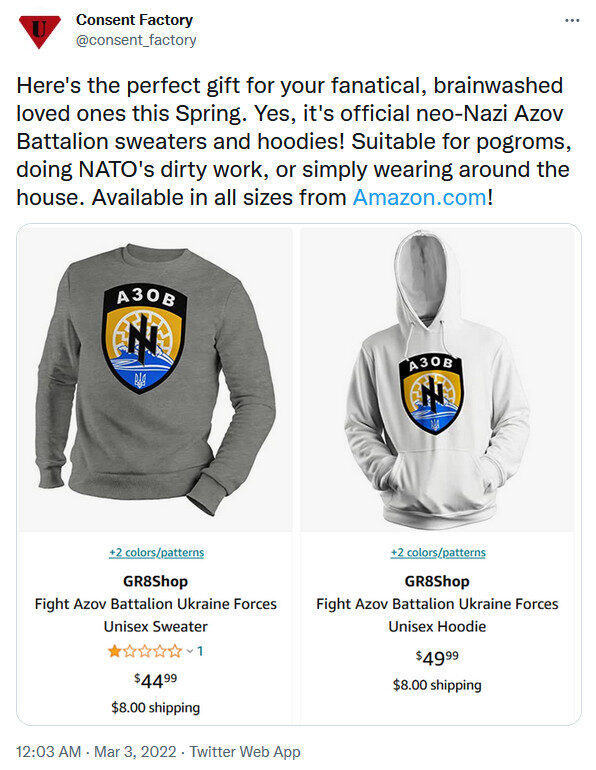Select GR8Shop brand name under the sweater
596x770 pixels.
(x=156, y=581)
